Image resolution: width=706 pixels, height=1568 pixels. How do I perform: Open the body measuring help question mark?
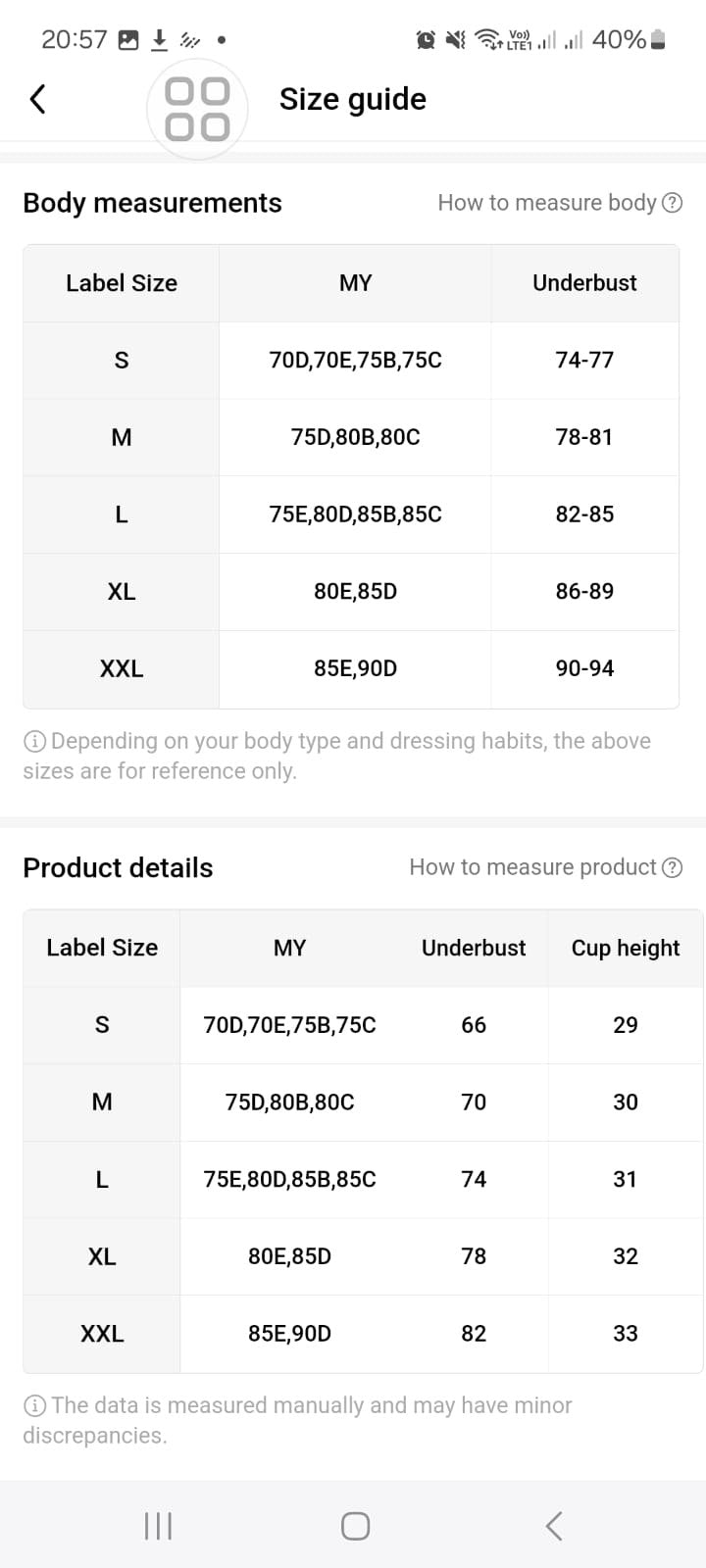pos(673,203)
